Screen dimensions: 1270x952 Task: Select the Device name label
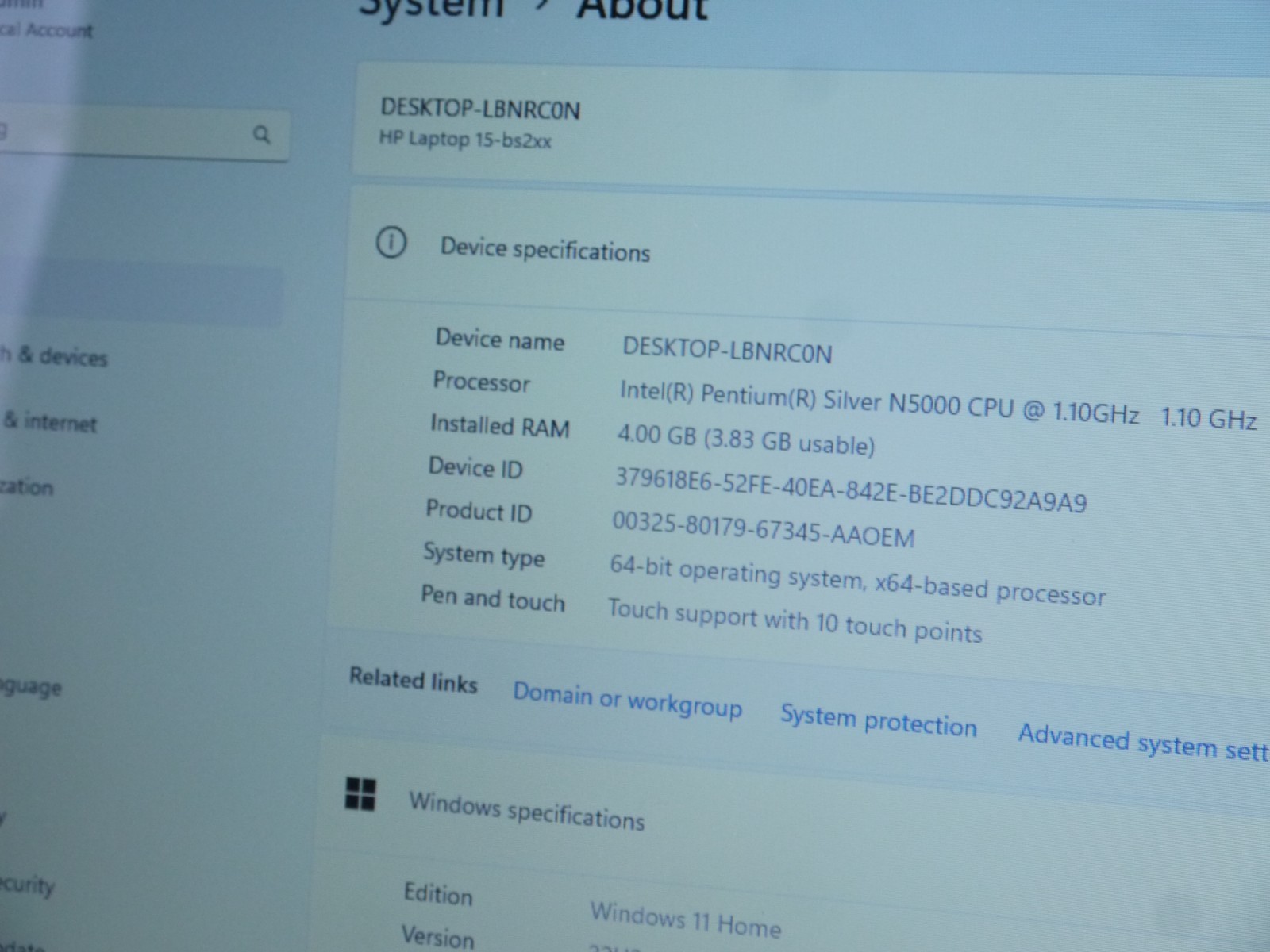tap(500, 340)
